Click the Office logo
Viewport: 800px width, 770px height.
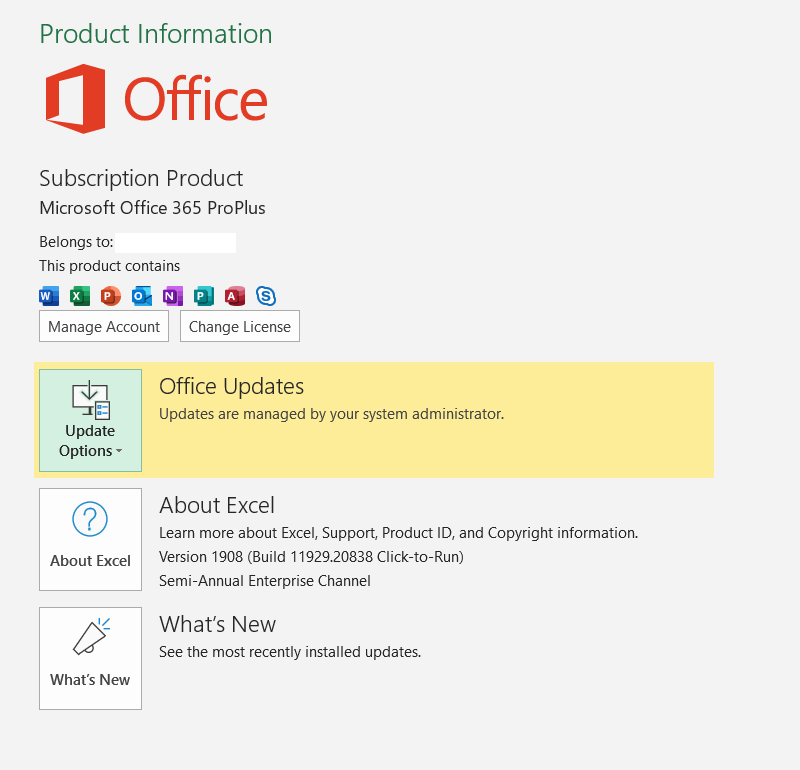tap(156, 98)
